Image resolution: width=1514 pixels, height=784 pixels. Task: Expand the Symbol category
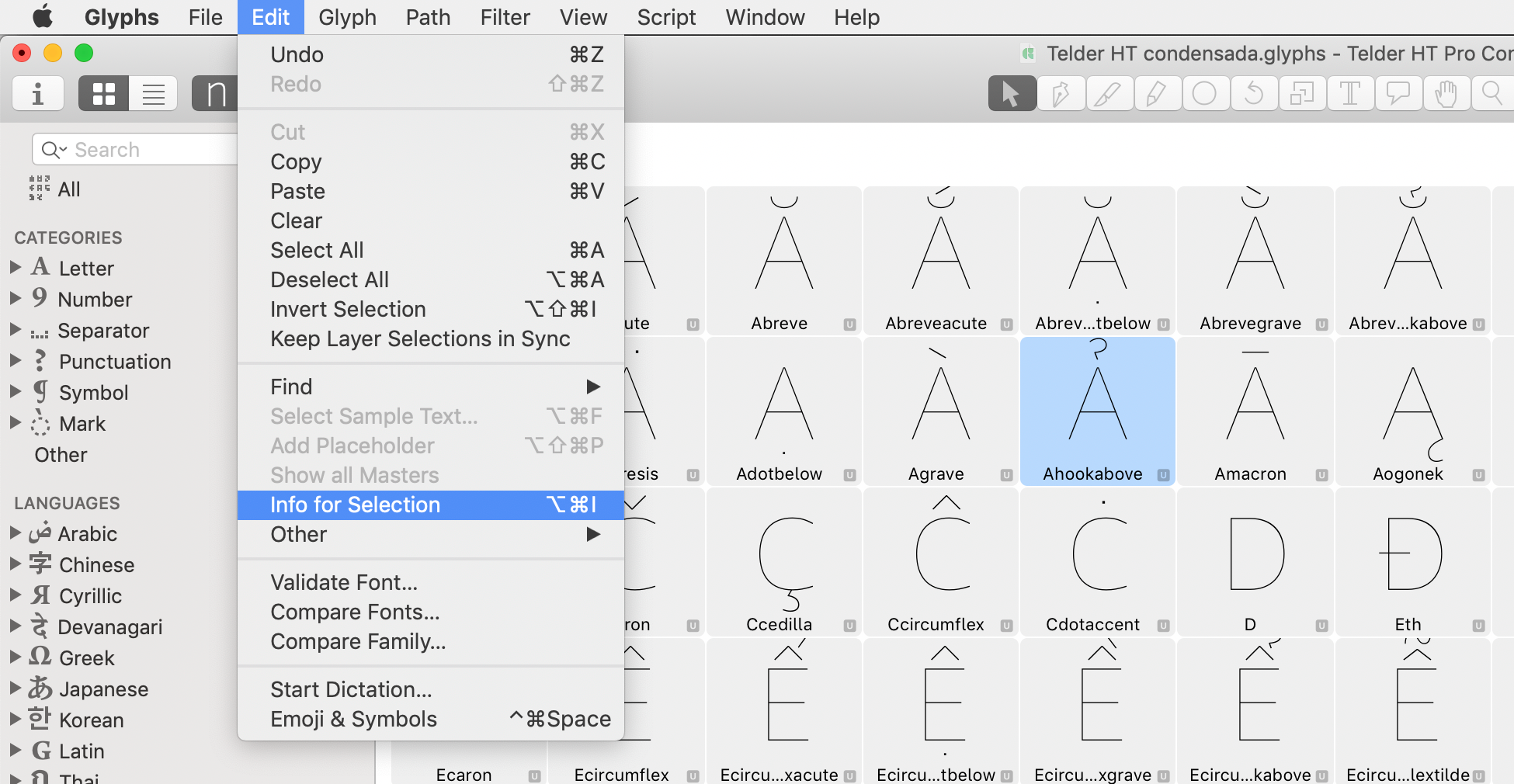click(15, 392)
